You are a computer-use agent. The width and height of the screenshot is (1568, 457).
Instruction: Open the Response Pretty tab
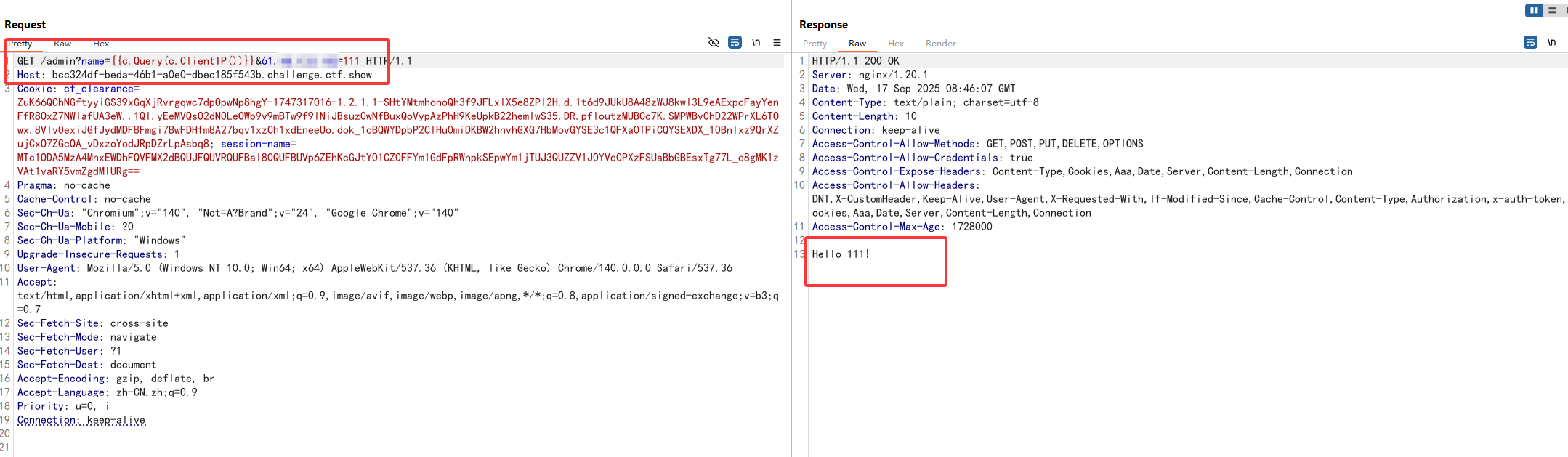(x=815, y=44)
